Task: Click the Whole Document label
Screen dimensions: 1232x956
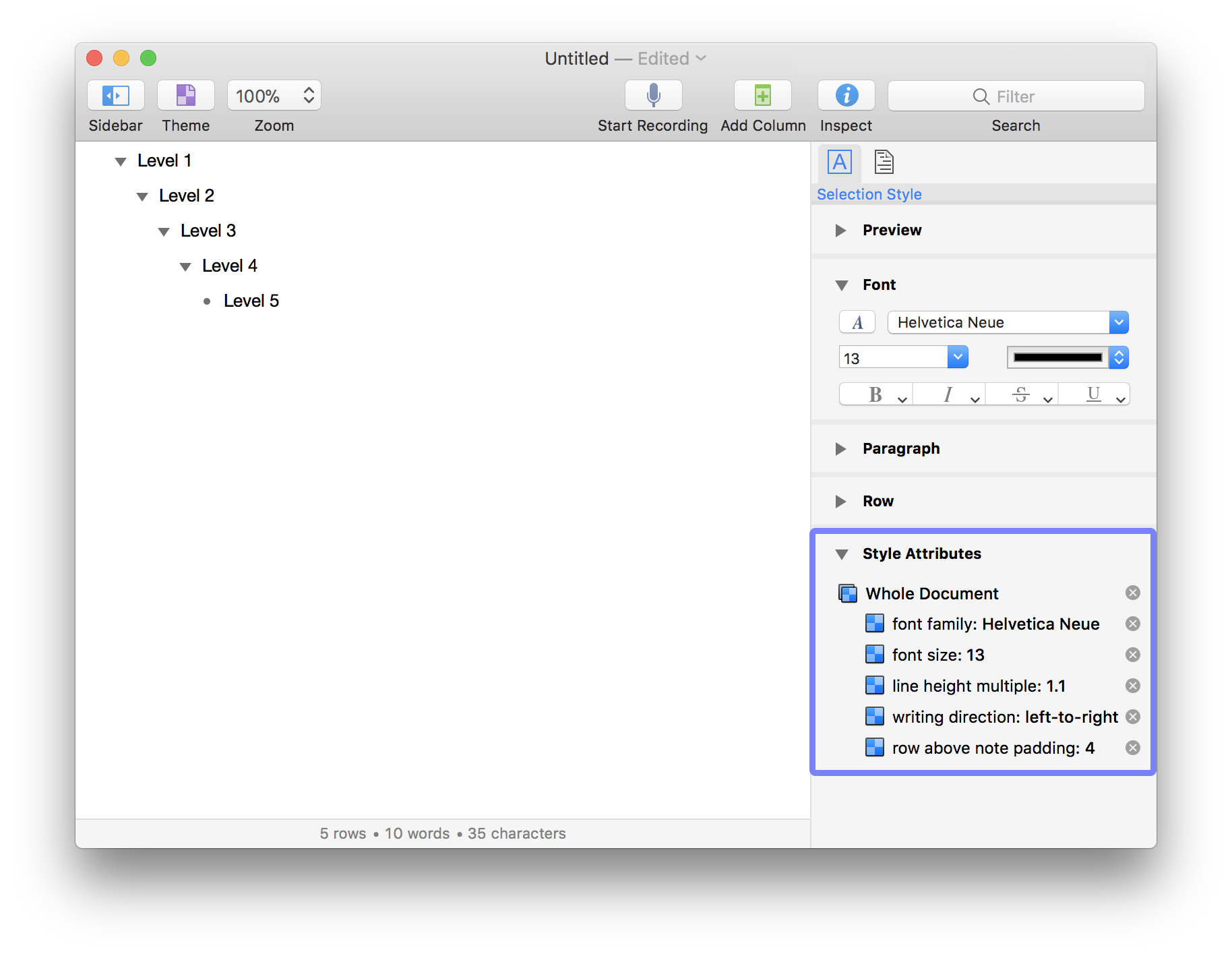Action: click(932, 593)
